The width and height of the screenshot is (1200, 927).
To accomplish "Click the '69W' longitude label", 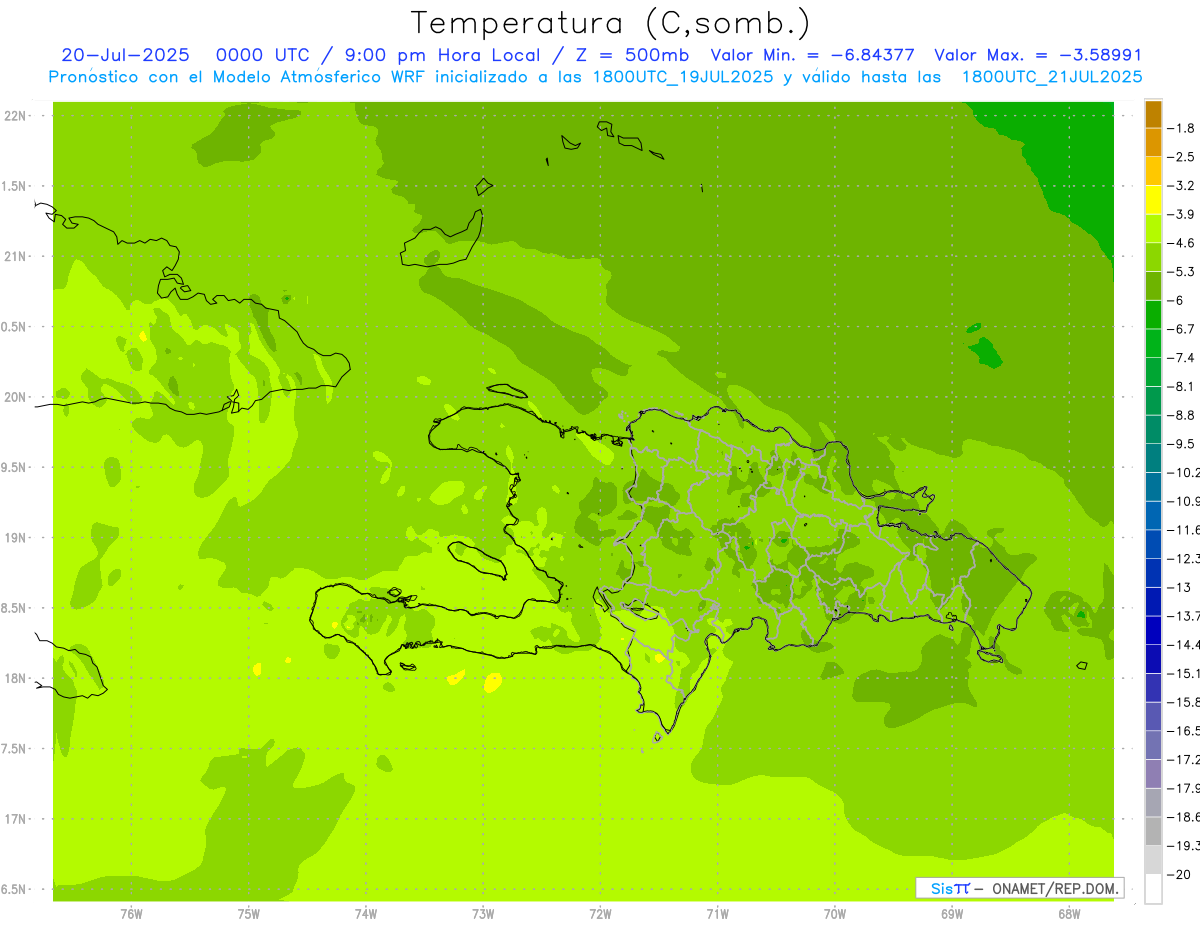I will pyautogui.click(x=951, y=913).
